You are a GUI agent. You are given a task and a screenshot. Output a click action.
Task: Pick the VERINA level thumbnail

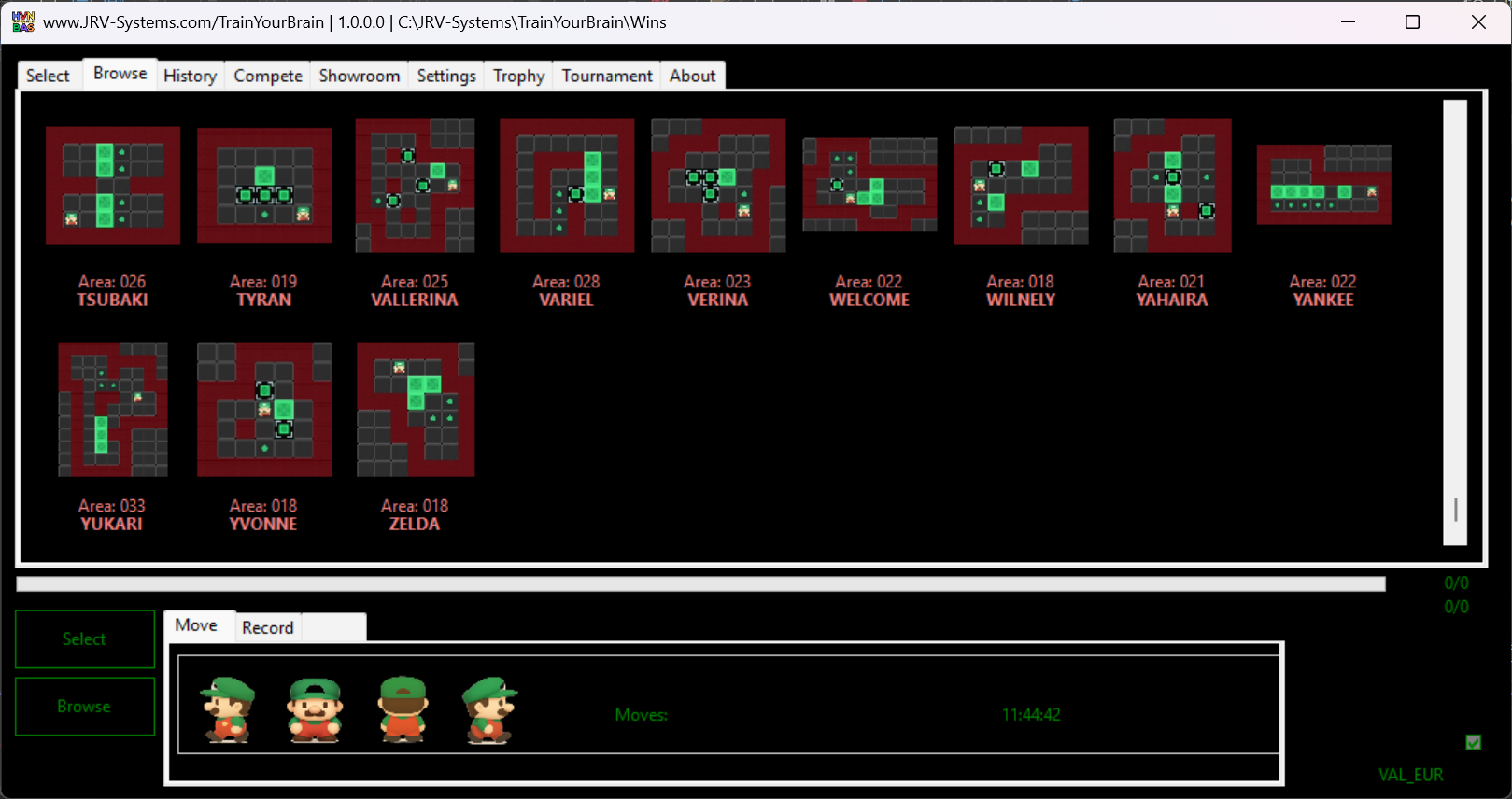tap(718, 185)
